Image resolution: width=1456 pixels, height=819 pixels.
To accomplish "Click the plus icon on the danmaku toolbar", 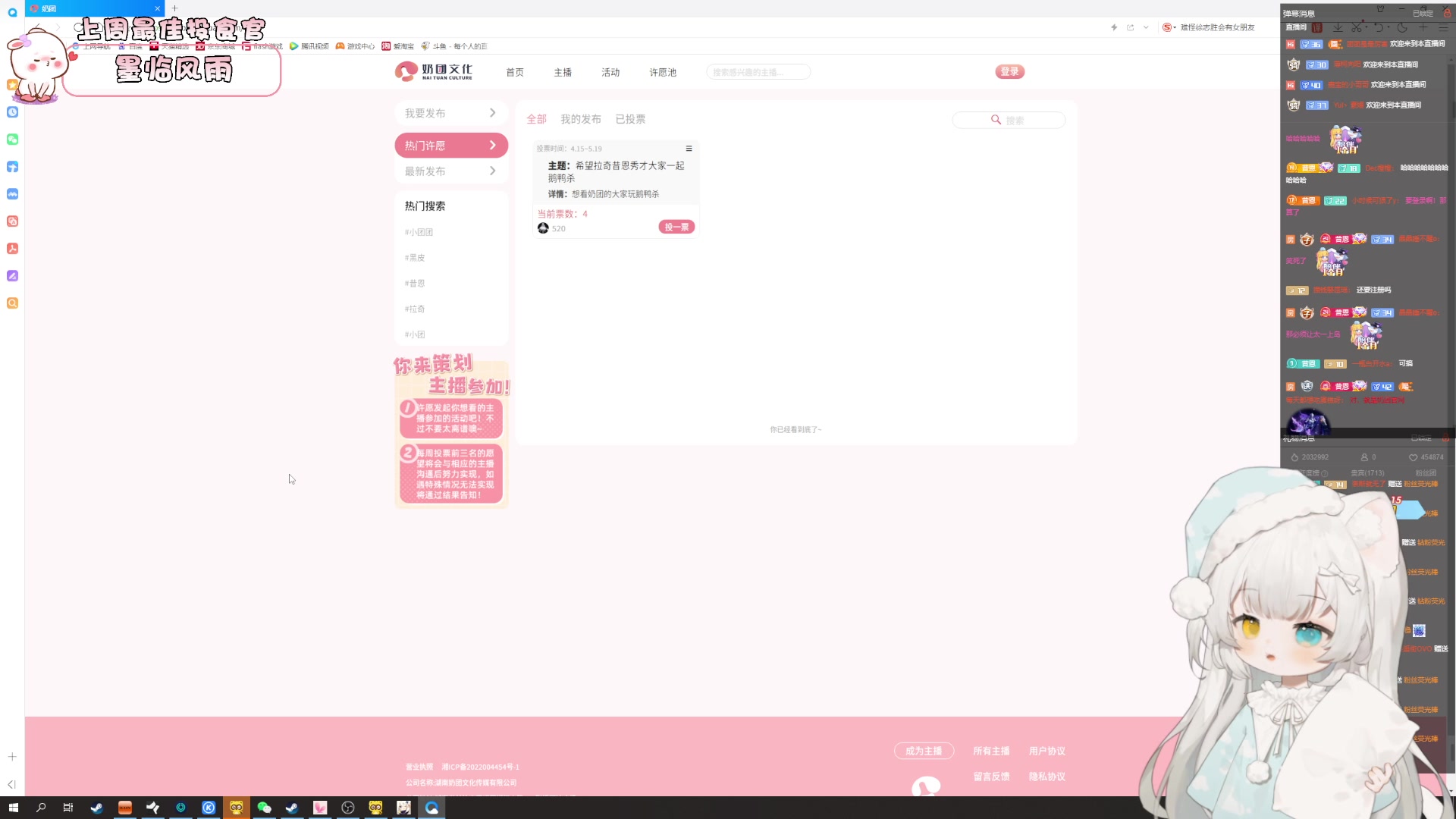I will pos(1423,27).
